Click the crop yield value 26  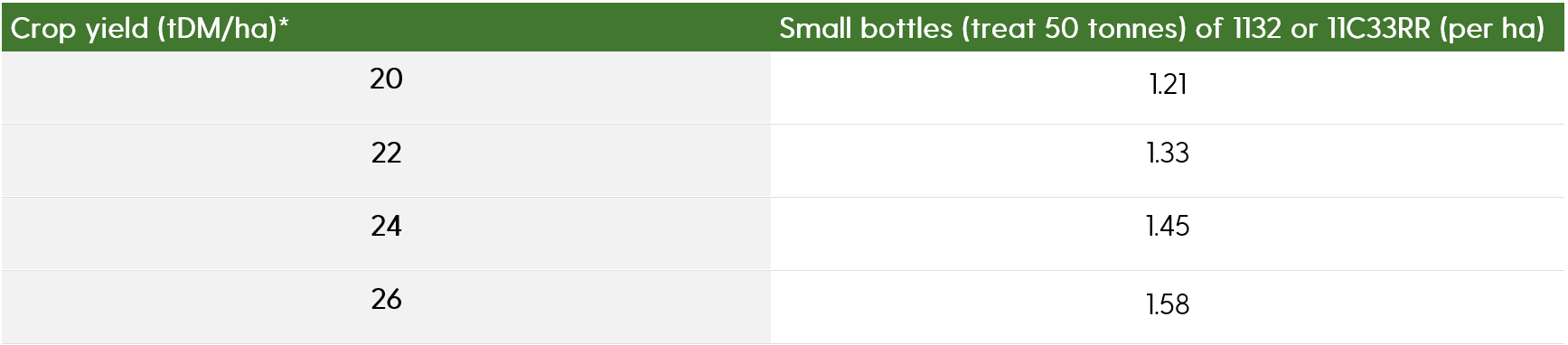point(387,299)
